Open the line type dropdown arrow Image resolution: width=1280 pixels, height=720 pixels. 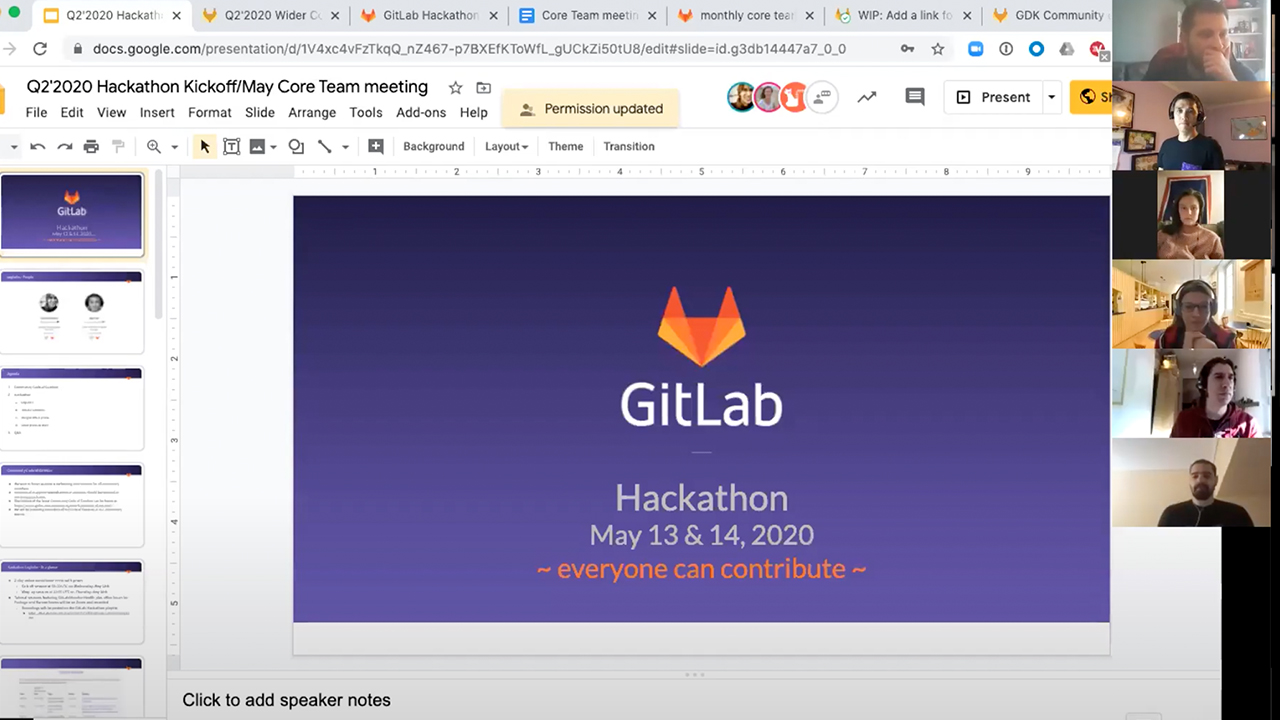[345, 147]
